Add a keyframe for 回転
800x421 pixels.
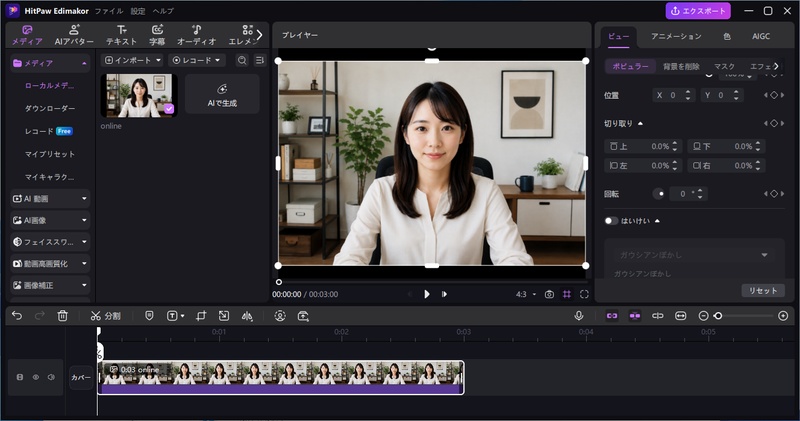pyautogui.click(x=774, y=194)
